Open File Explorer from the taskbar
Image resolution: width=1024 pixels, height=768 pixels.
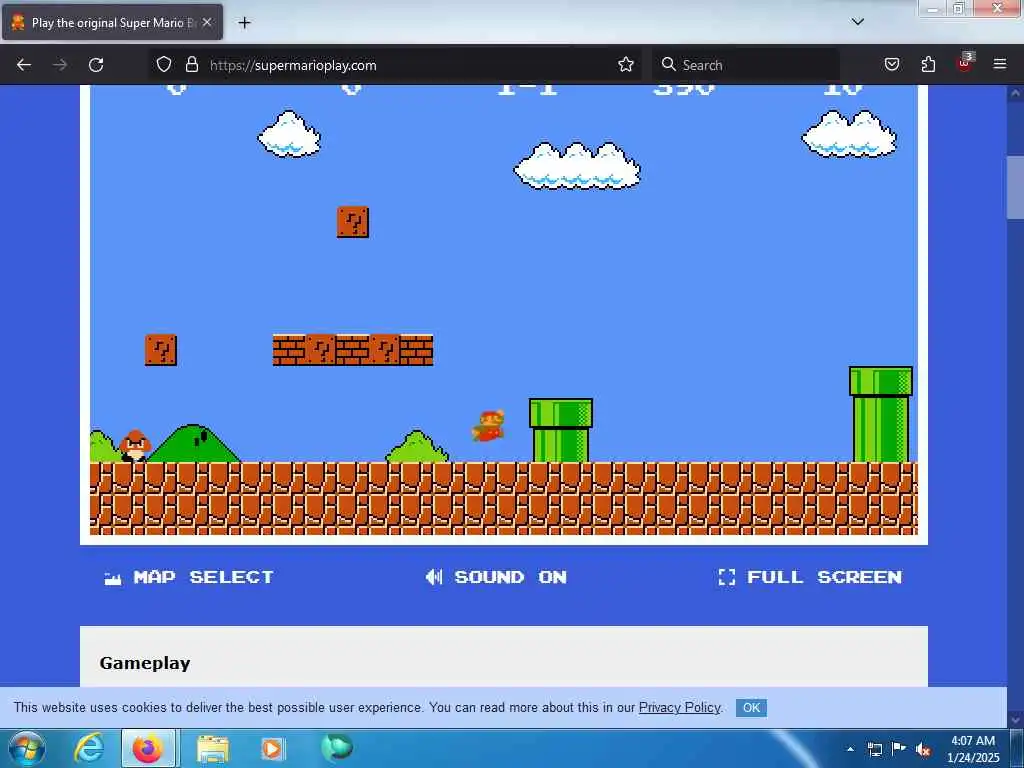[213, 748]
